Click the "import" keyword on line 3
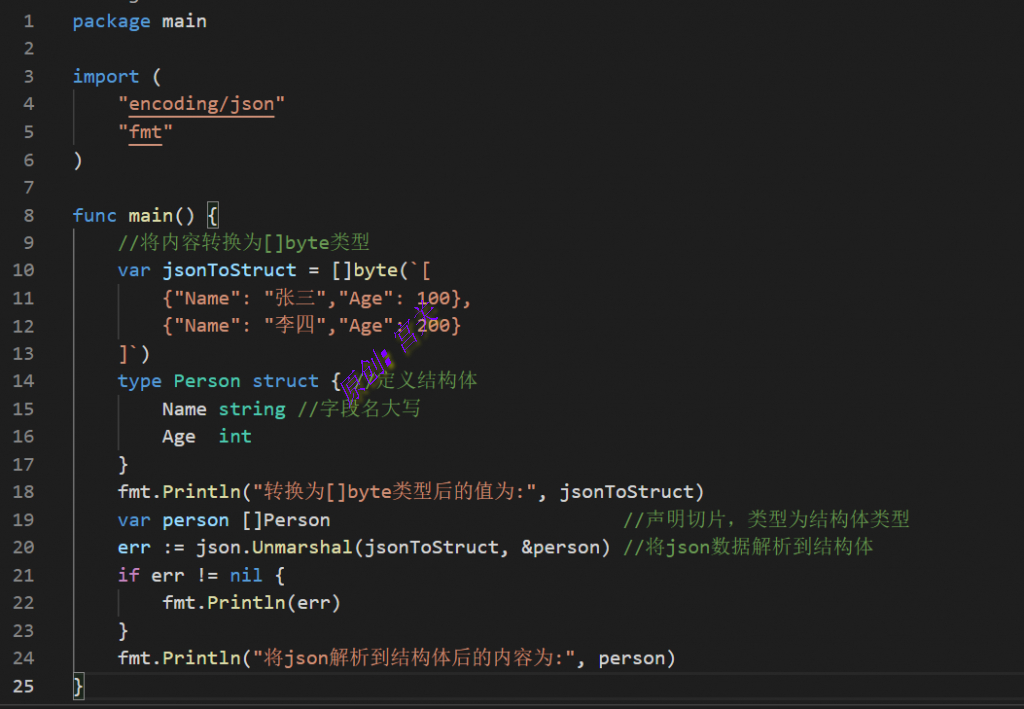This screenshot has height=709, width=1024. pyautogui.click(x=105, y=77)
